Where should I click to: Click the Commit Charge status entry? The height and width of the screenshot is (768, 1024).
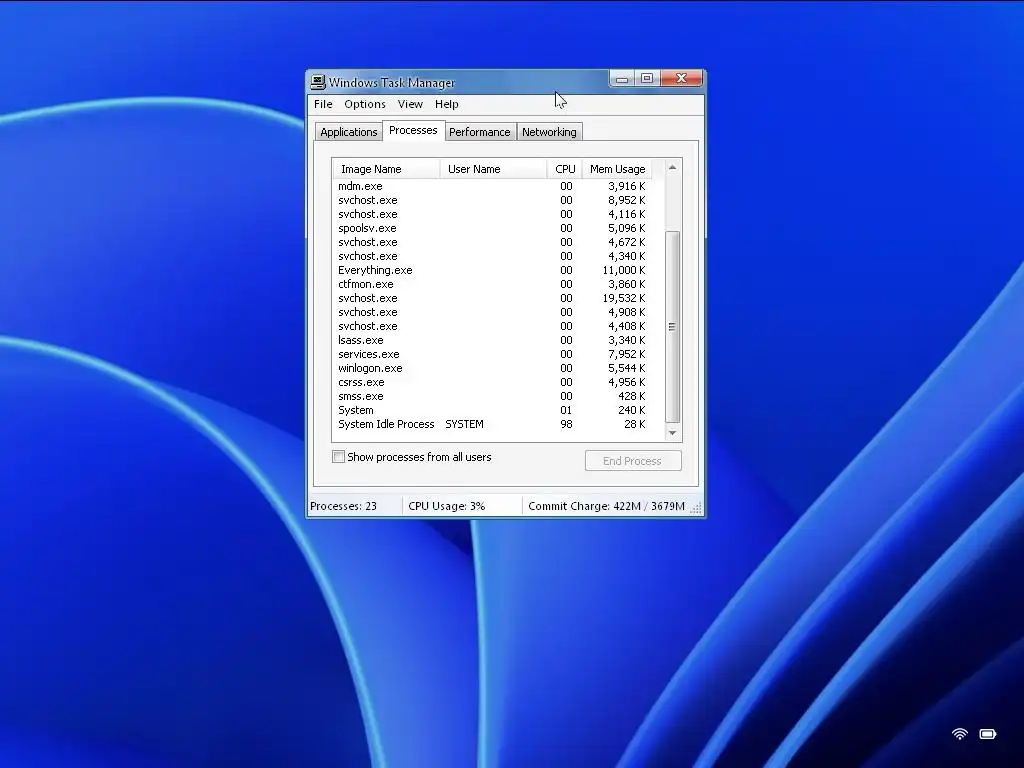point(607,506)
